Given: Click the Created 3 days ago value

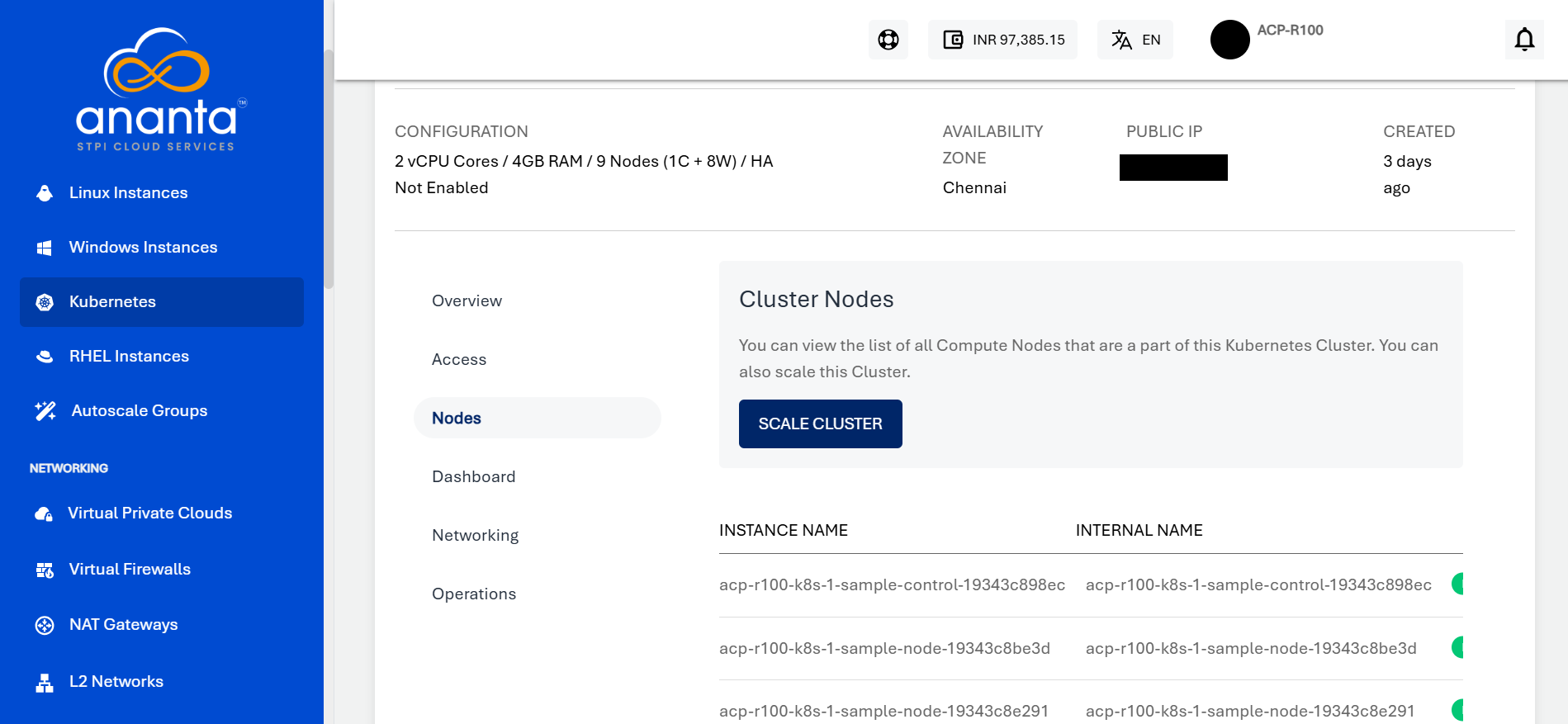Looking at the screenshot, I should coord(1408,174).
